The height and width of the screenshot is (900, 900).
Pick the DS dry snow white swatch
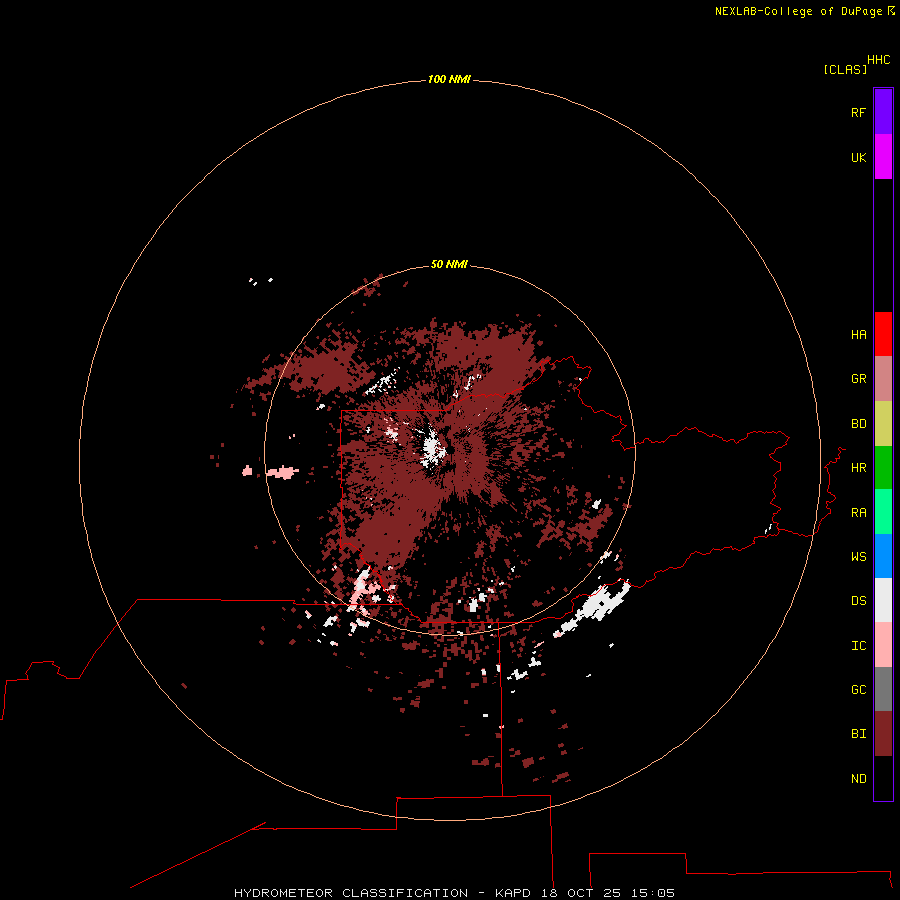coord(883,600)
